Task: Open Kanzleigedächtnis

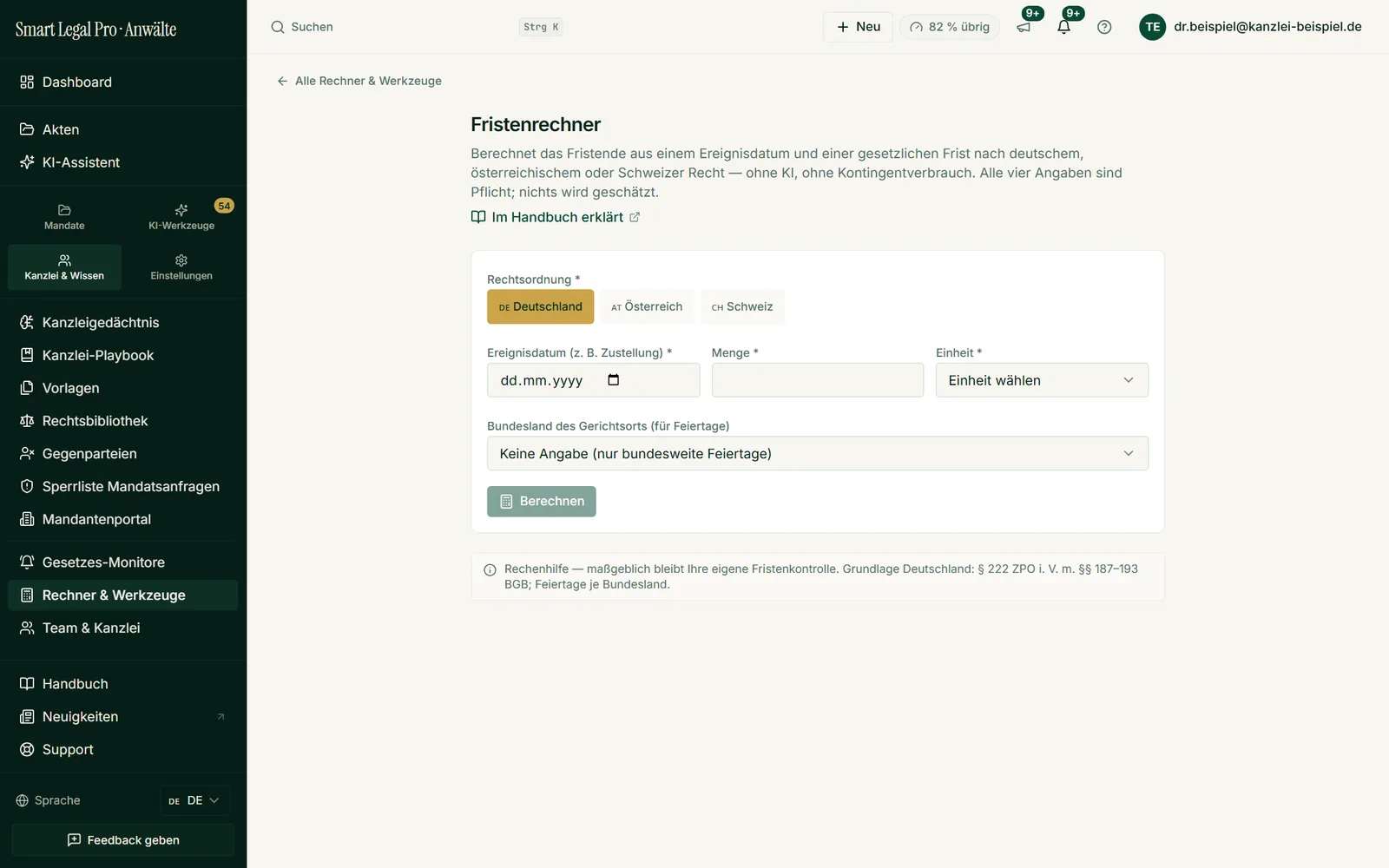Action: (123, 323)
